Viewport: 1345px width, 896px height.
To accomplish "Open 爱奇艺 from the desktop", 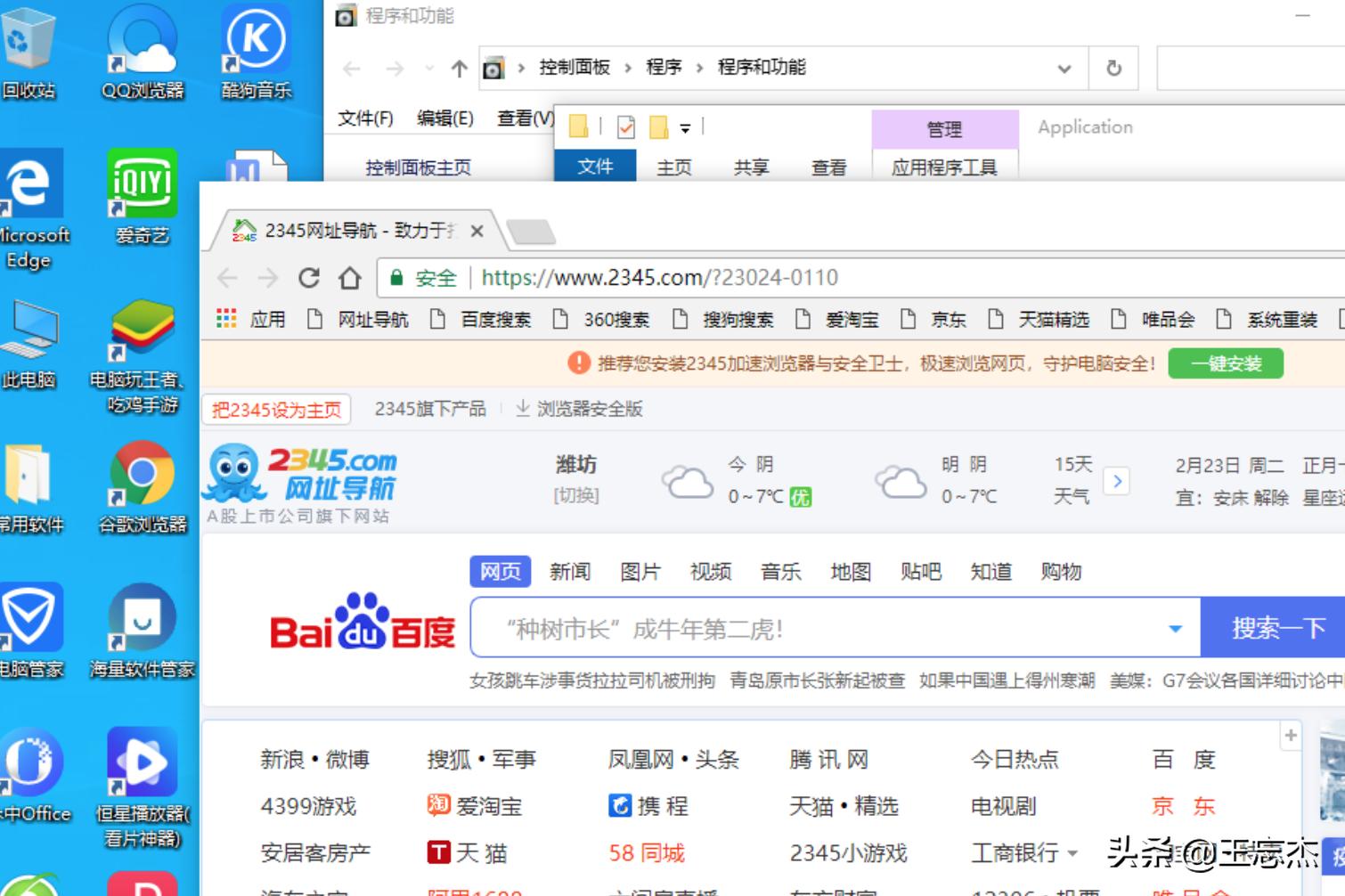I will [143, 184].
